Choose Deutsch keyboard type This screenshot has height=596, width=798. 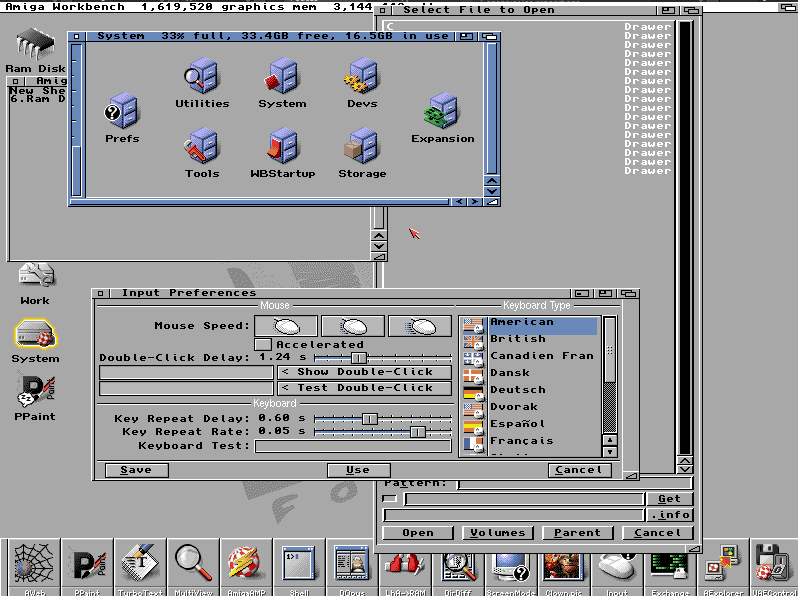[517, 390]
